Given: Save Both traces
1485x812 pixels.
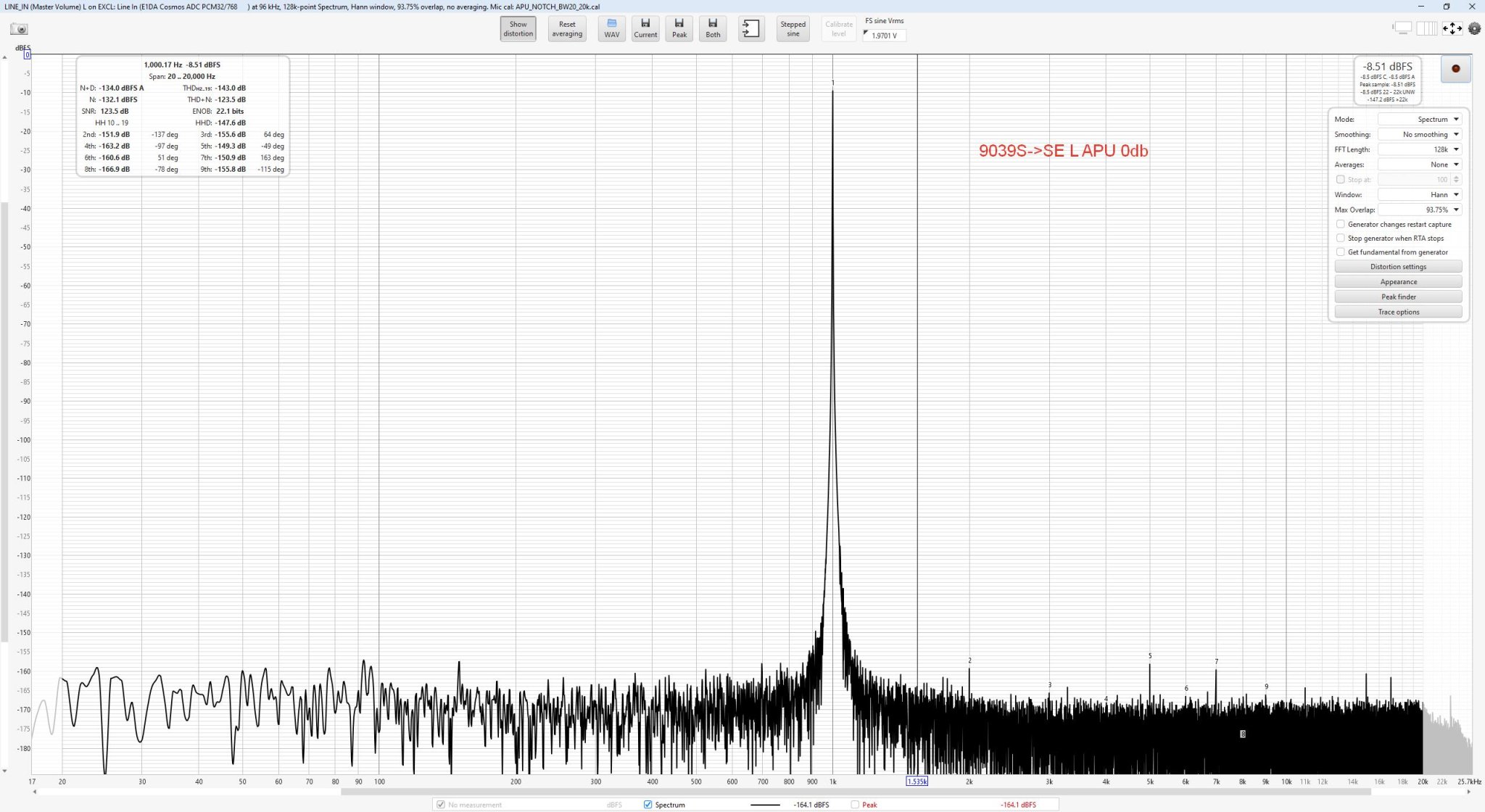Looking at the screenshot, I should (713, 29).
